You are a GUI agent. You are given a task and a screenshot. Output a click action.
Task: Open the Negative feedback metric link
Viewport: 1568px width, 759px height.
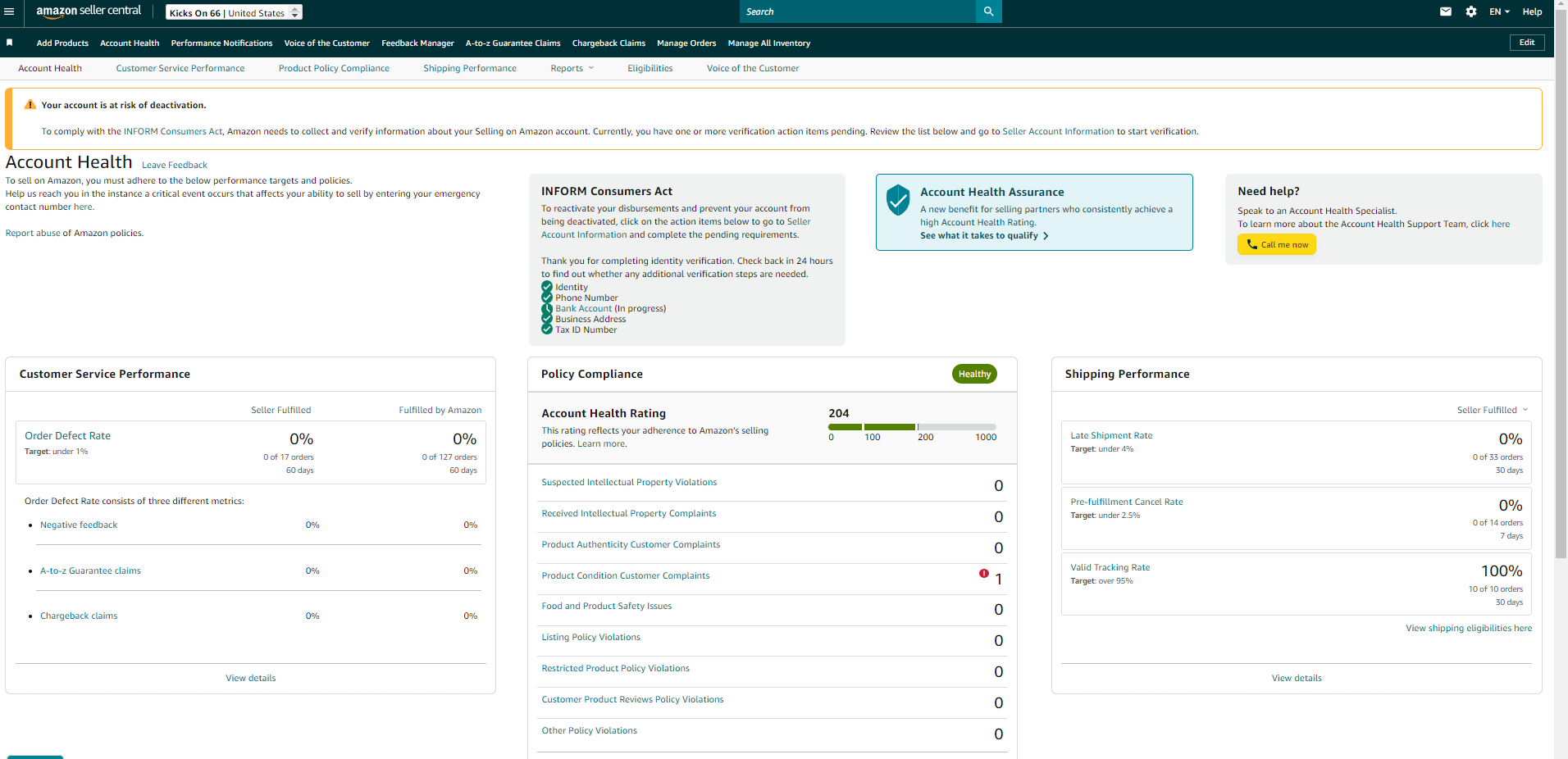point(79,525)
